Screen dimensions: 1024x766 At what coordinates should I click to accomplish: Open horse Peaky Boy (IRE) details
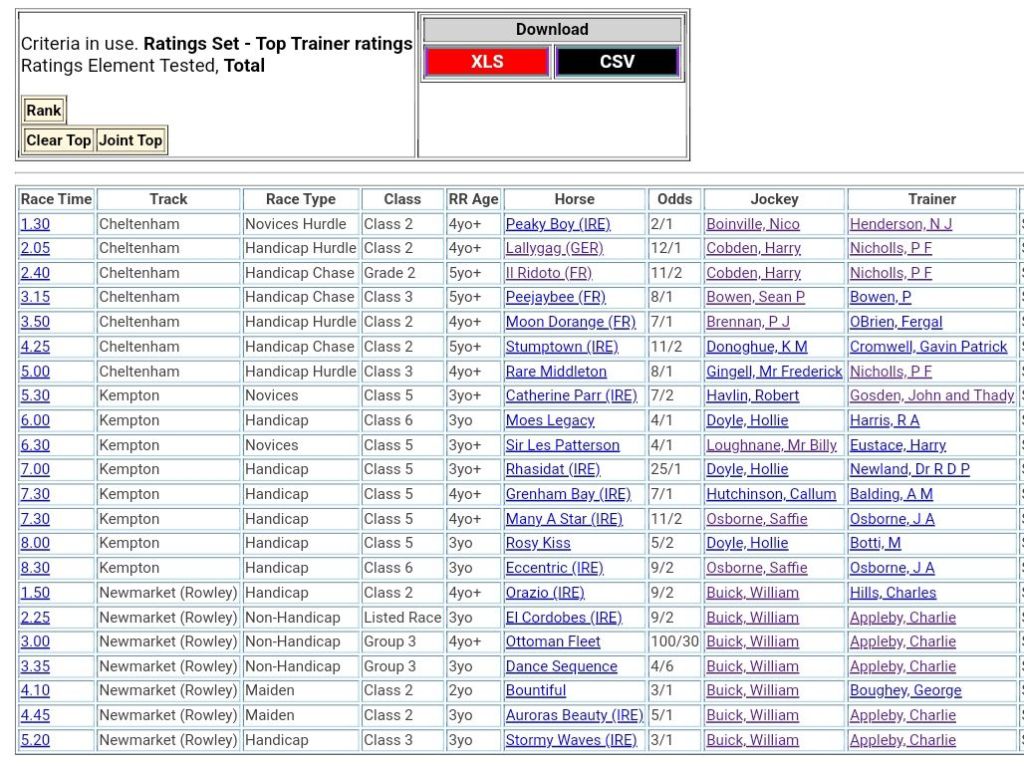point(557,224)
